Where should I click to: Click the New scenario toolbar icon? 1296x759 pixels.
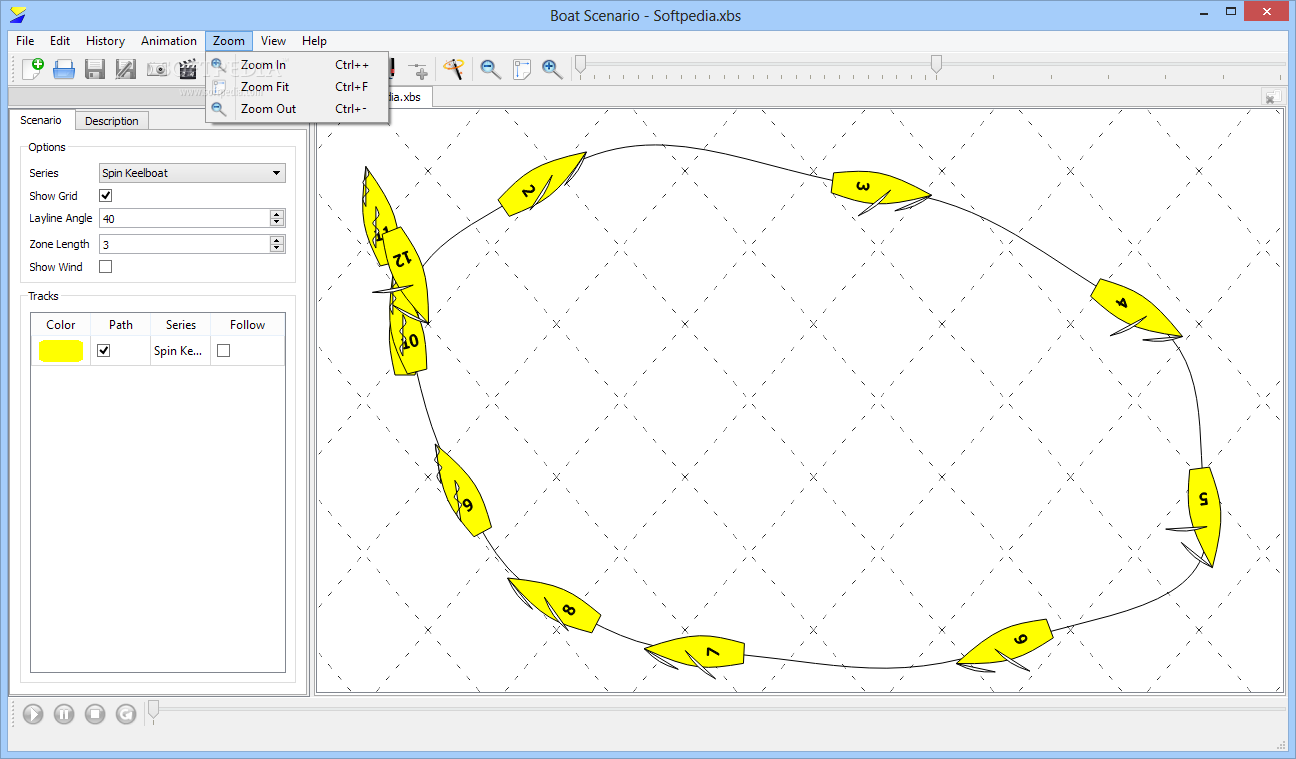coord(32,69)
